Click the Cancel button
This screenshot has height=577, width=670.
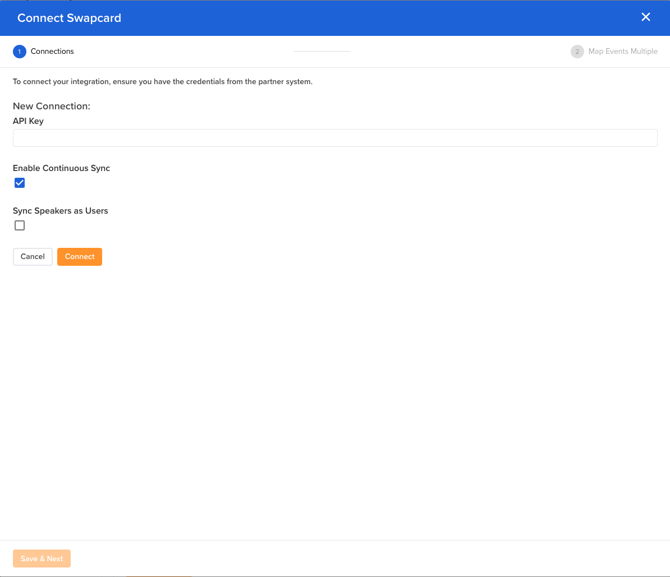pos(32,256)
